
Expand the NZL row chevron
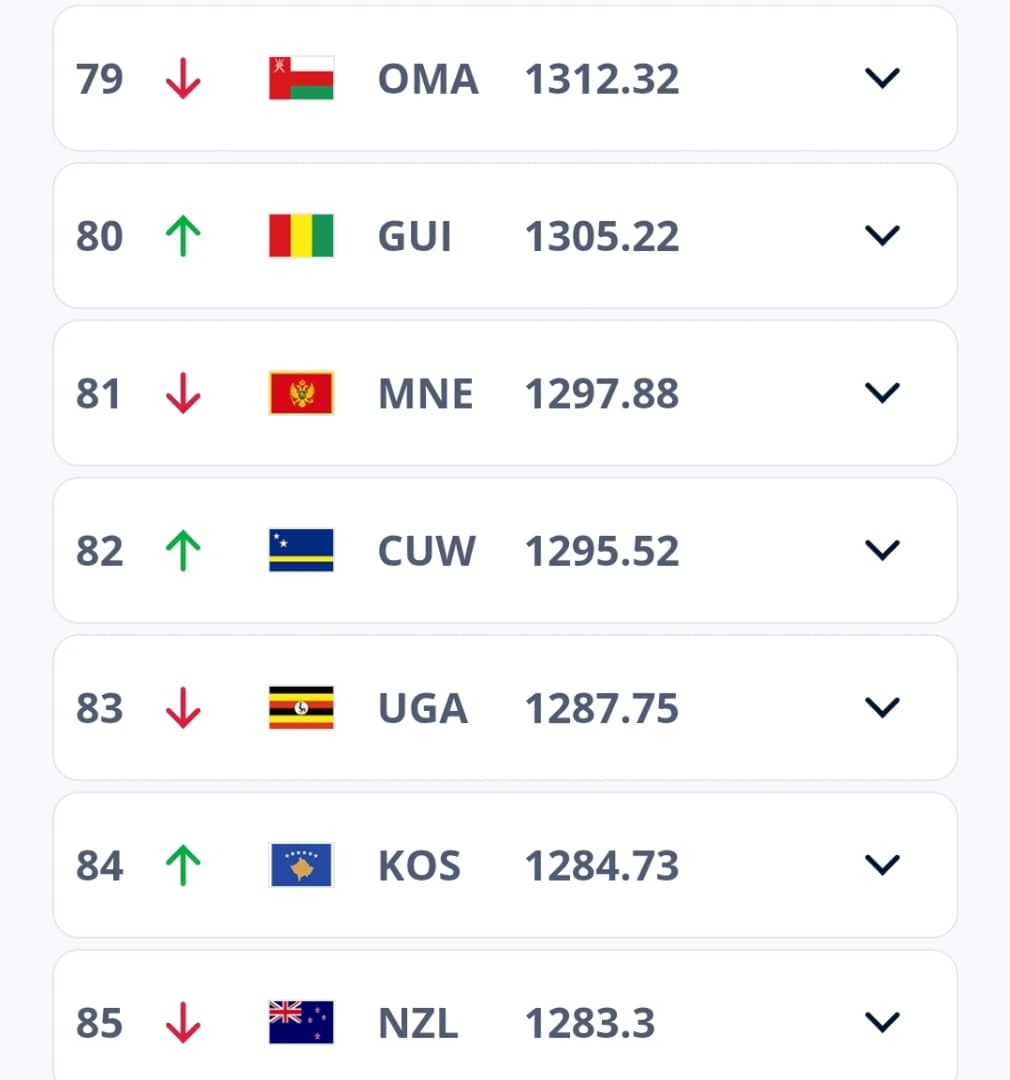(x=882, y=1023)
